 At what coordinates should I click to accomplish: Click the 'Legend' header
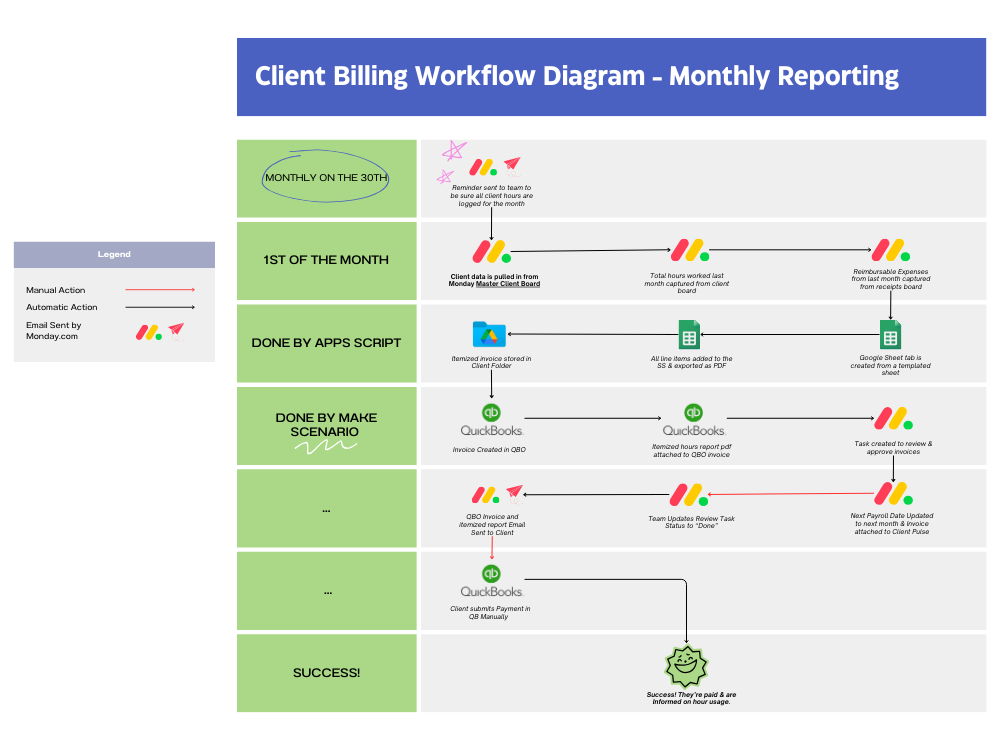pyautogui.click(x=114, y=254)
